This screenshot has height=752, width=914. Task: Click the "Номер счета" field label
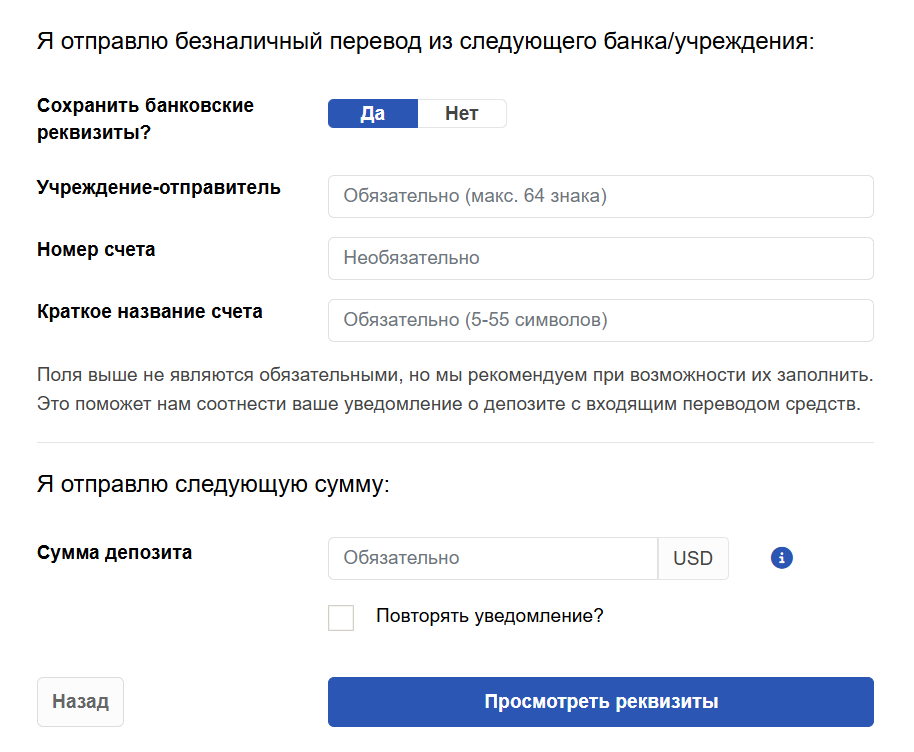click(96, 250)
